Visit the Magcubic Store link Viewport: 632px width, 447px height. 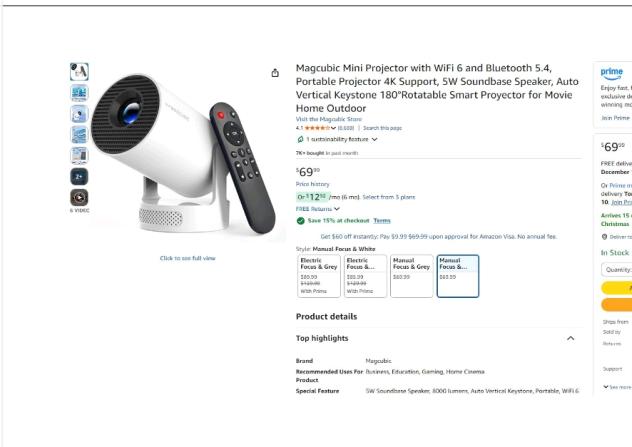coord(328,119)
